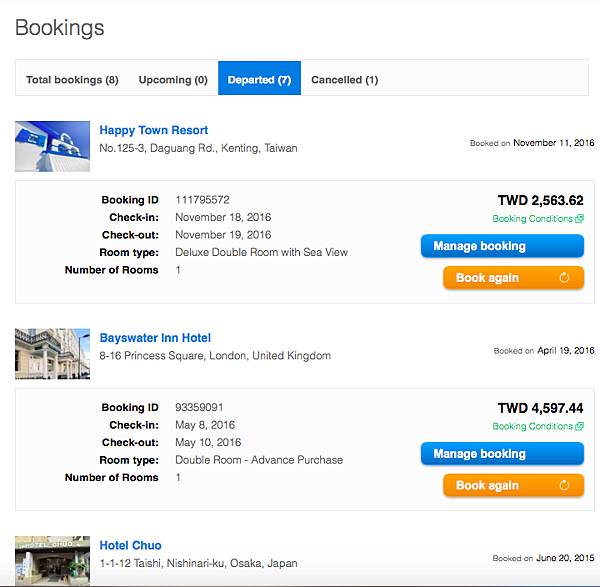This screenshot has height=587, width=600.
Task: Switch to the Cancelled (1) tab
Action: click(344, 80)
